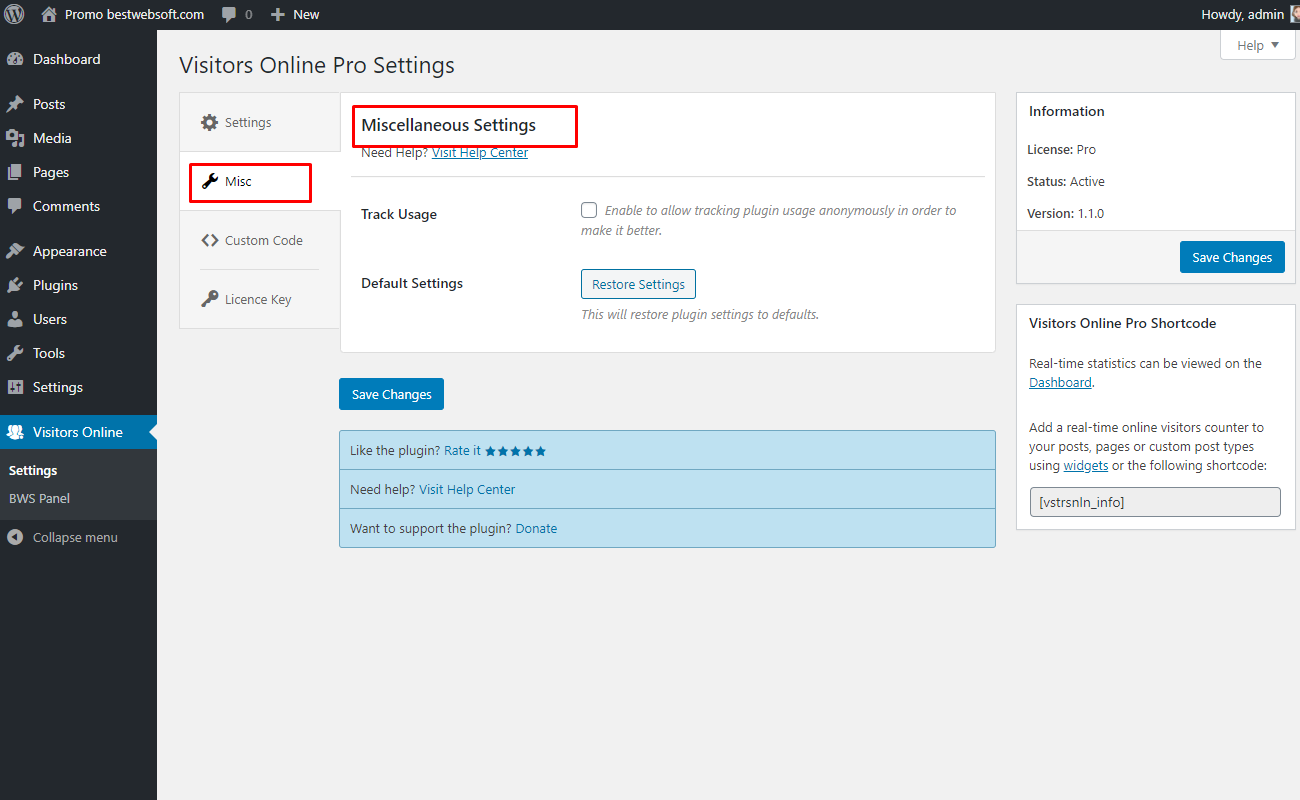Click the 'License: Pro' text

pyautogui.click(x=1061, y=149)
